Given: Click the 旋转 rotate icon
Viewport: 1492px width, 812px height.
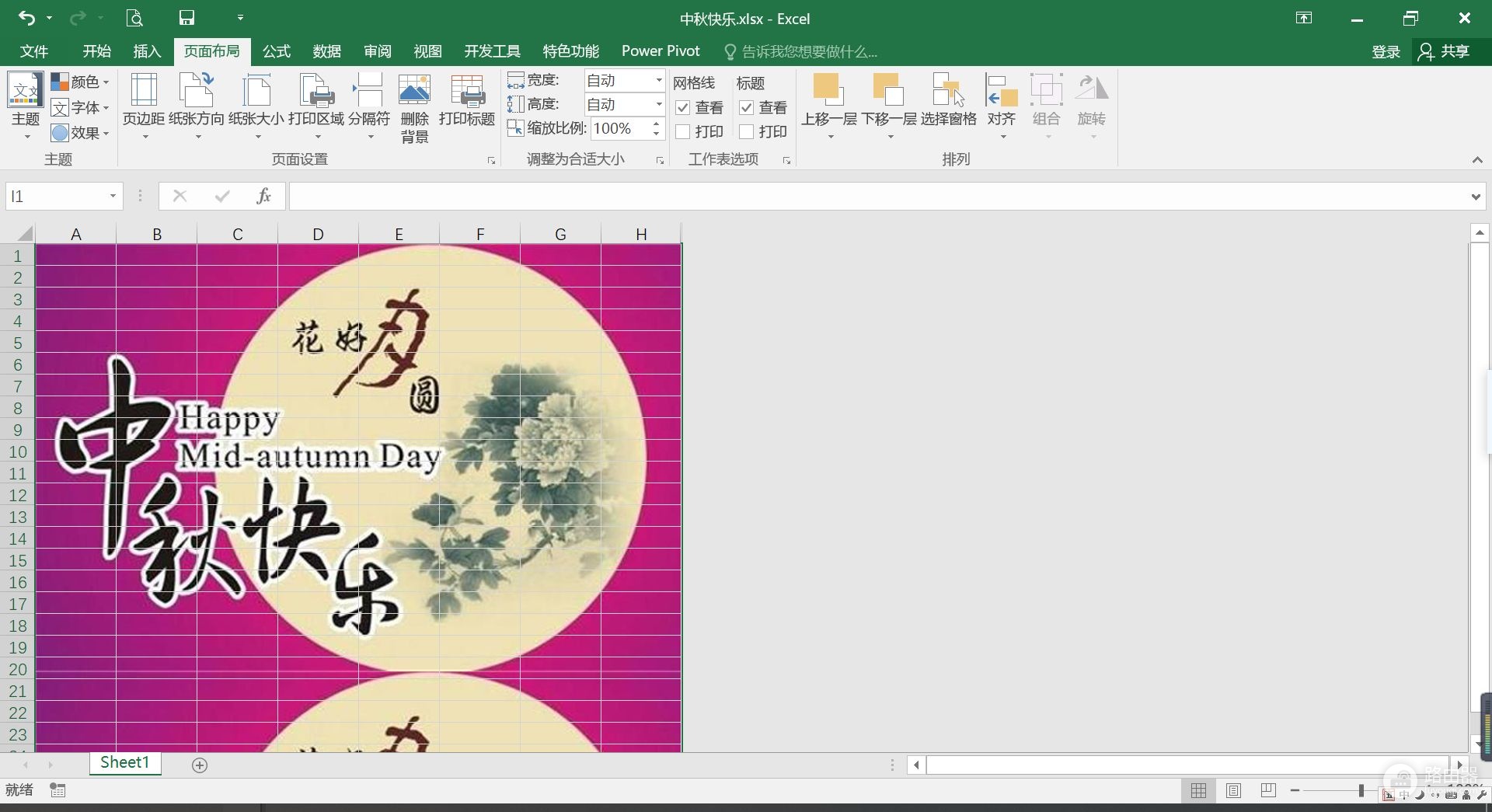Looking at the screenshot, I should [x=1092, y=106].
